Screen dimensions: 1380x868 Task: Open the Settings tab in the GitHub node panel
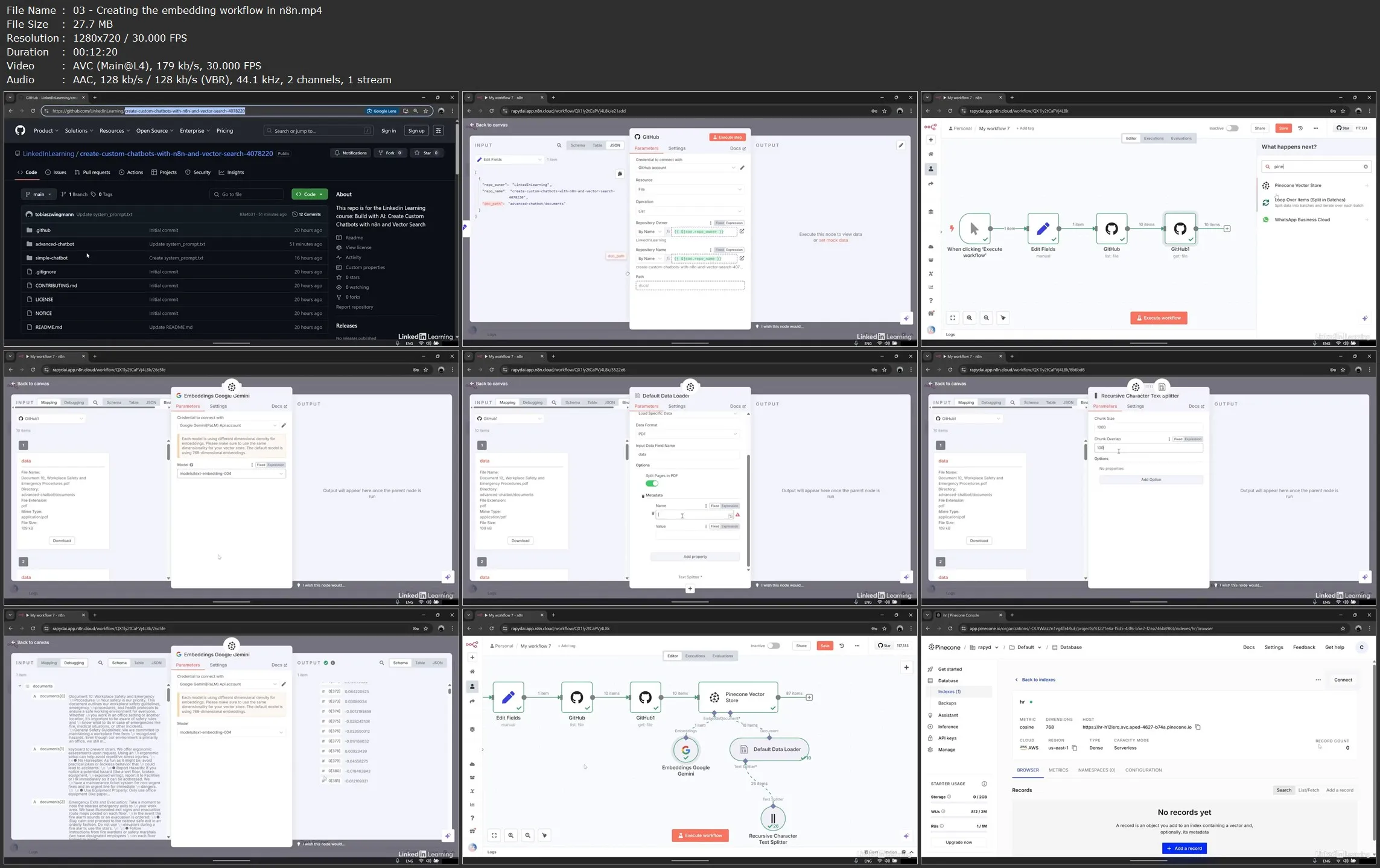676,148
